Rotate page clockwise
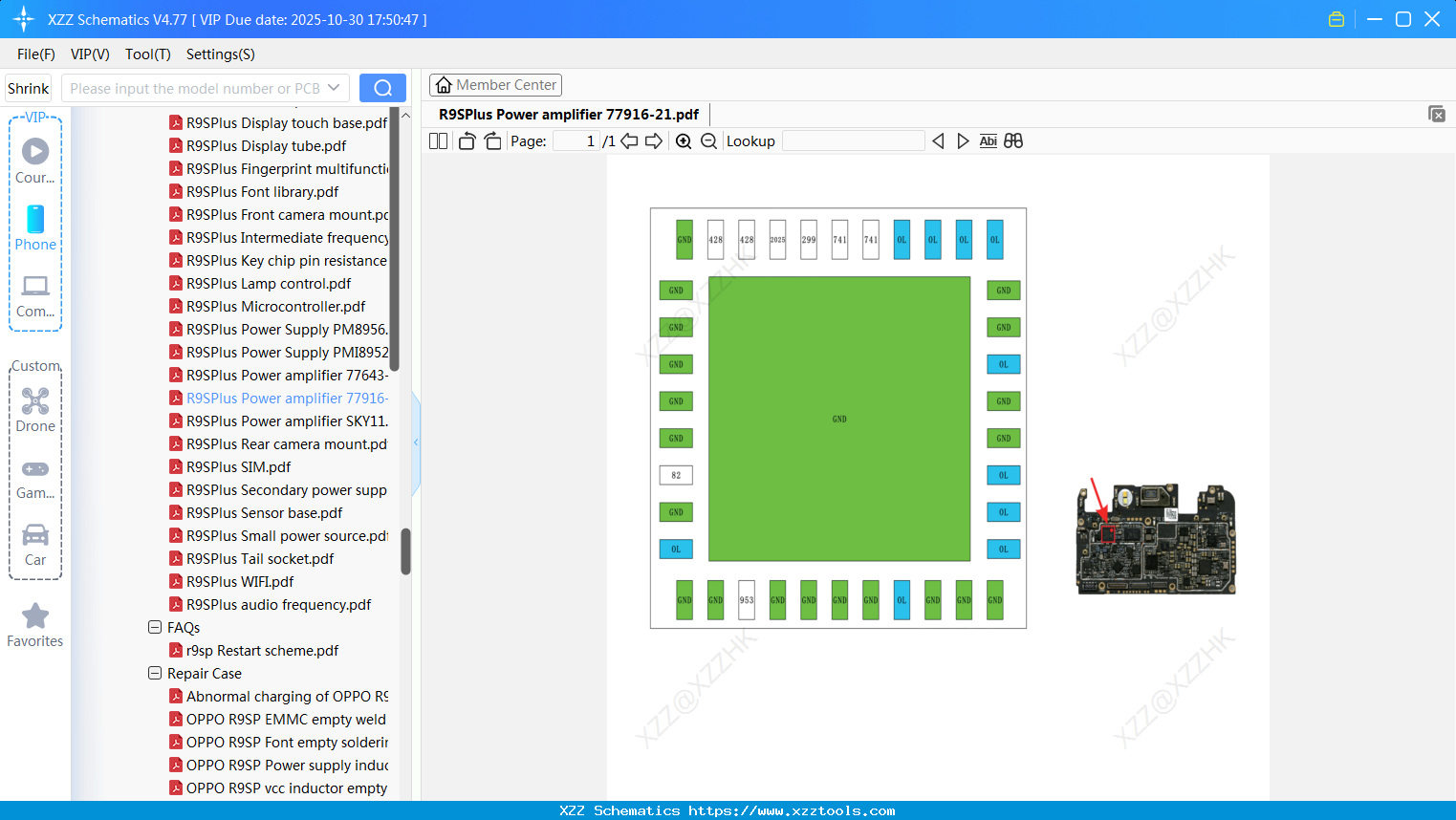The width and height of the screenshot is (1456, 820). tap(492, 141)
